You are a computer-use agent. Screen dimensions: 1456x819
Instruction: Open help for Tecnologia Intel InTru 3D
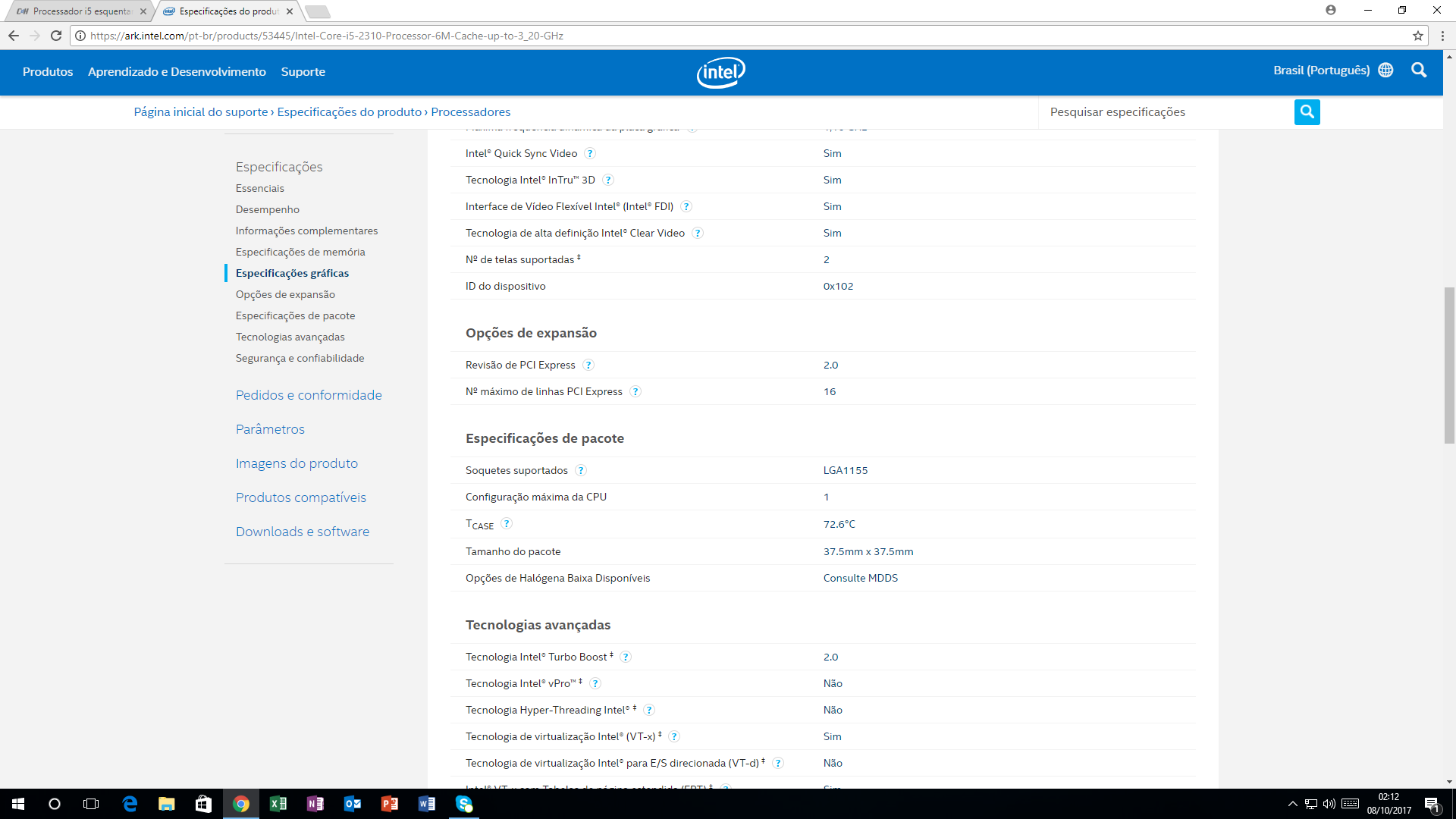click(608, 180)
